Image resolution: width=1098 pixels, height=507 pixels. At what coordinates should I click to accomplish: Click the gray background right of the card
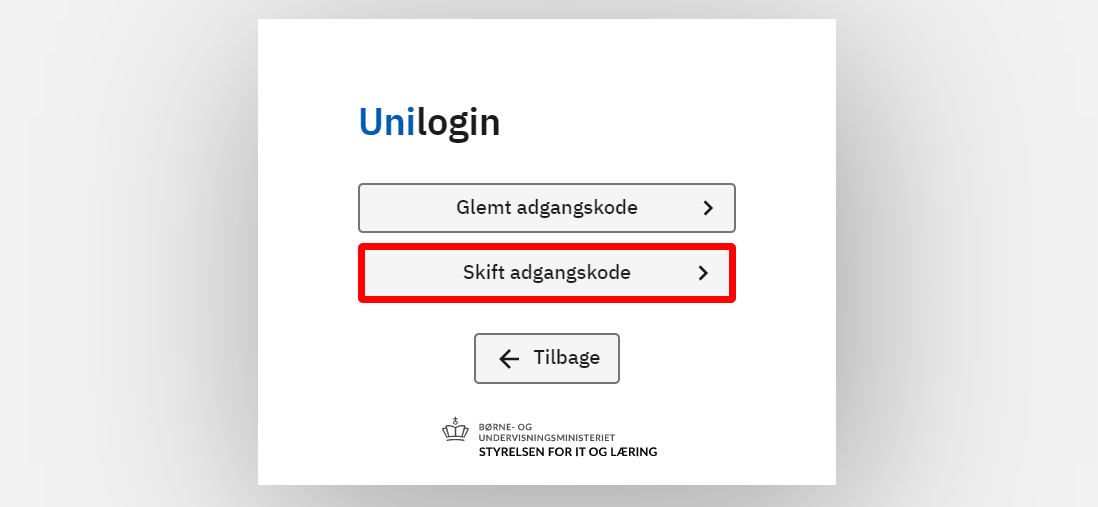[x=966, y=250]
